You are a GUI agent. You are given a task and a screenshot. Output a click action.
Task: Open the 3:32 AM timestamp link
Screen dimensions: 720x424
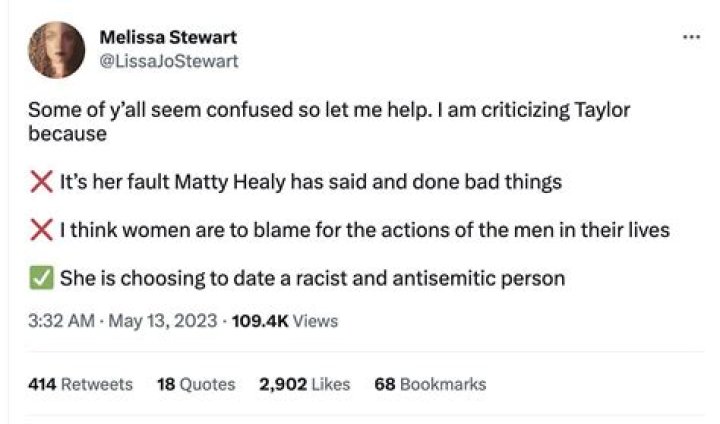pyautogui.click(x=59, y=321)
